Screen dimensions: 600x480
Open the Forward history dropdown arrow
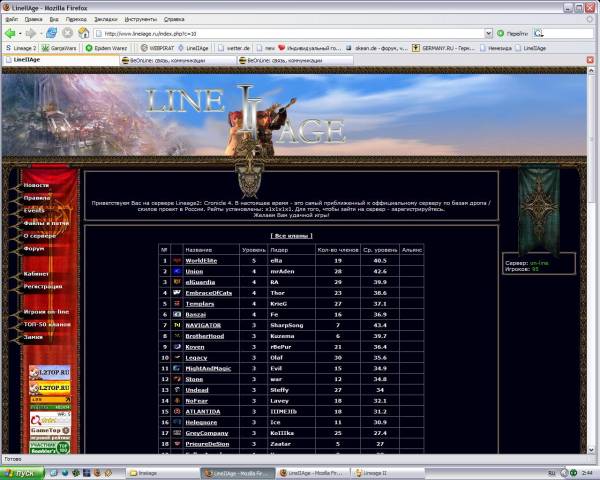click(41, 34)
